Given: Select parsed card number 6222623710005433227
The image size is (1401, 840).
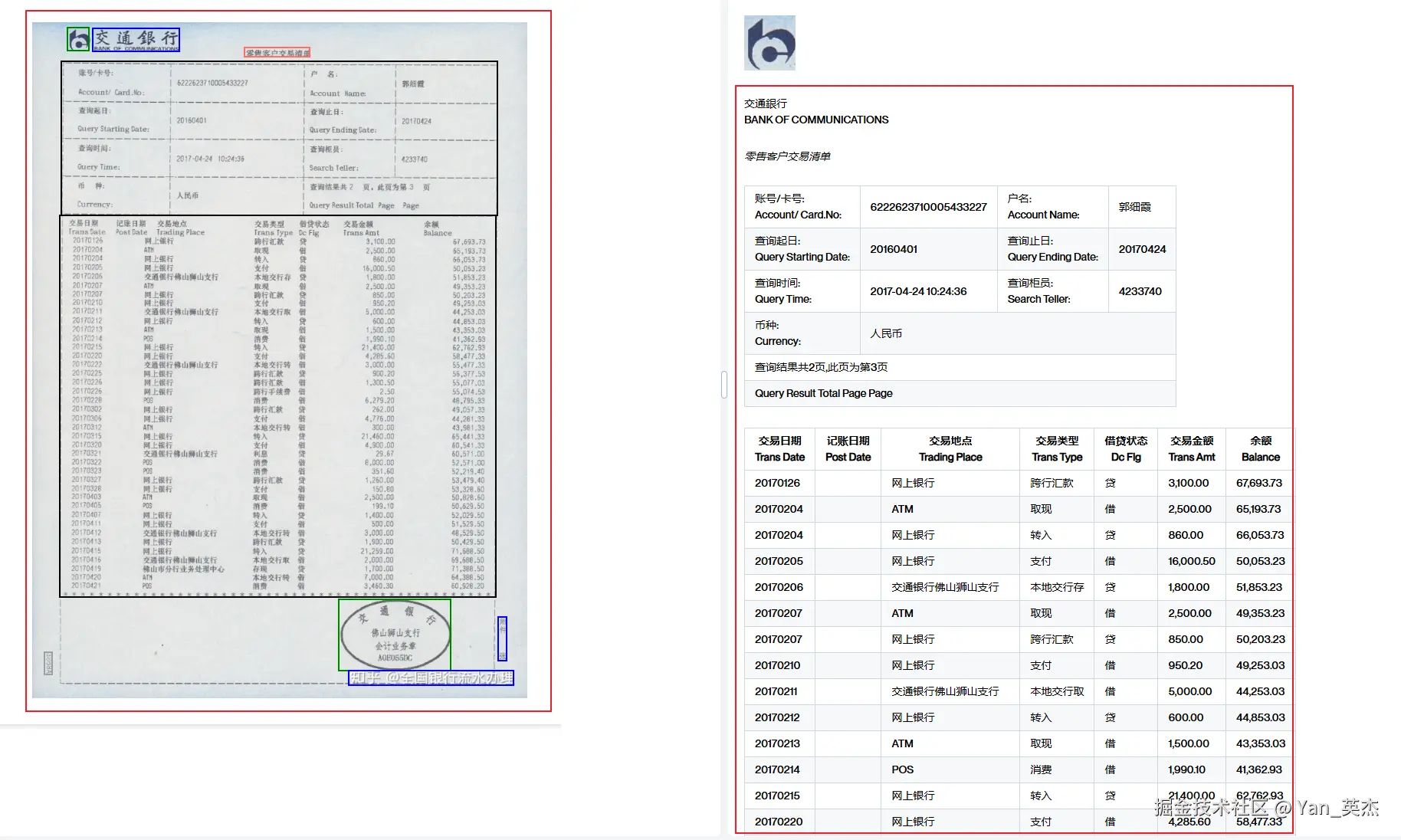Looking at the screenshot, I should (928, 207).
